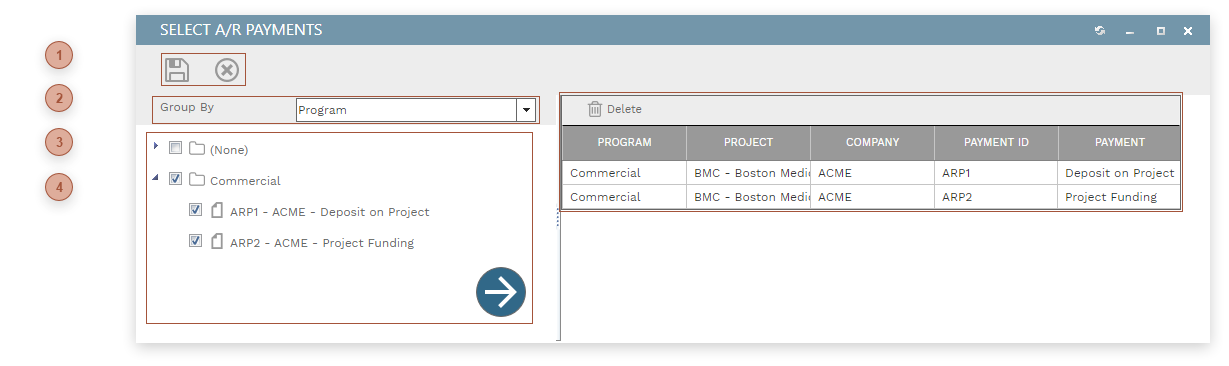Sort by the COMPANY column header
This screenshot has height=366, width=1229.
(x=872, y=143)
